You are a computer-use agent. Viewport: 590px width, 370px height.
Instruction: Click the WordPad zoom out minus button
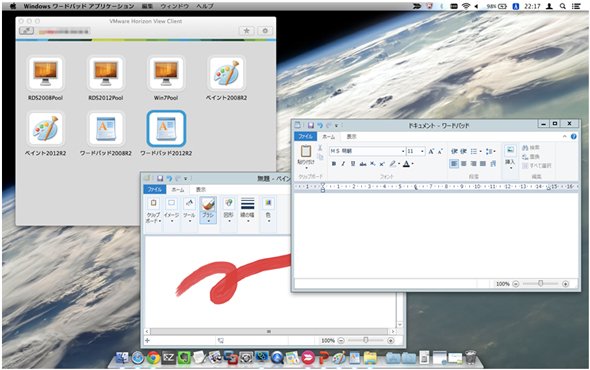coord(516,284)
